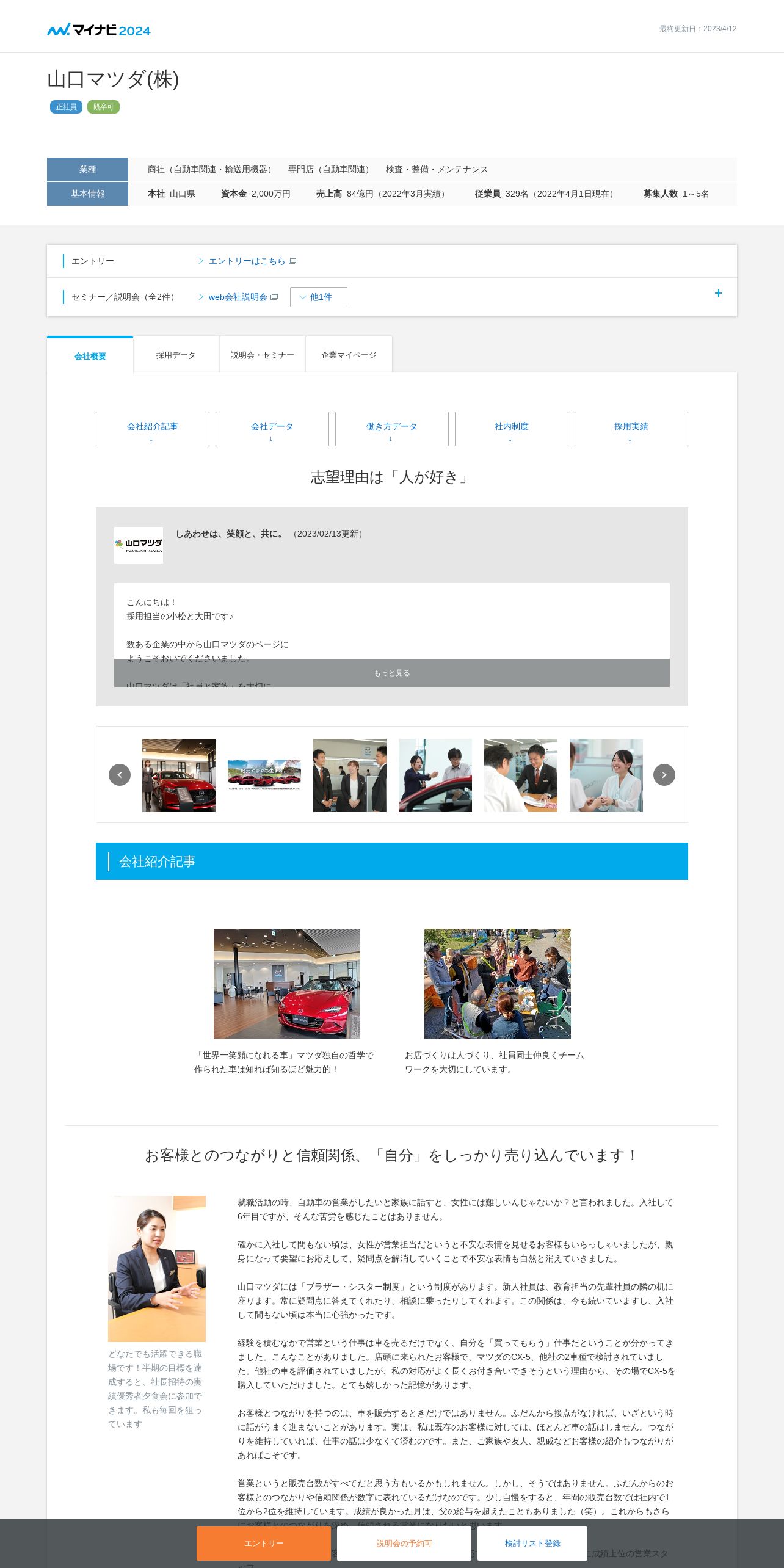784x1568 pixels.
Task: Click the 検査・整備・メンテナンス industry text
Action: [x=437, y=169]
